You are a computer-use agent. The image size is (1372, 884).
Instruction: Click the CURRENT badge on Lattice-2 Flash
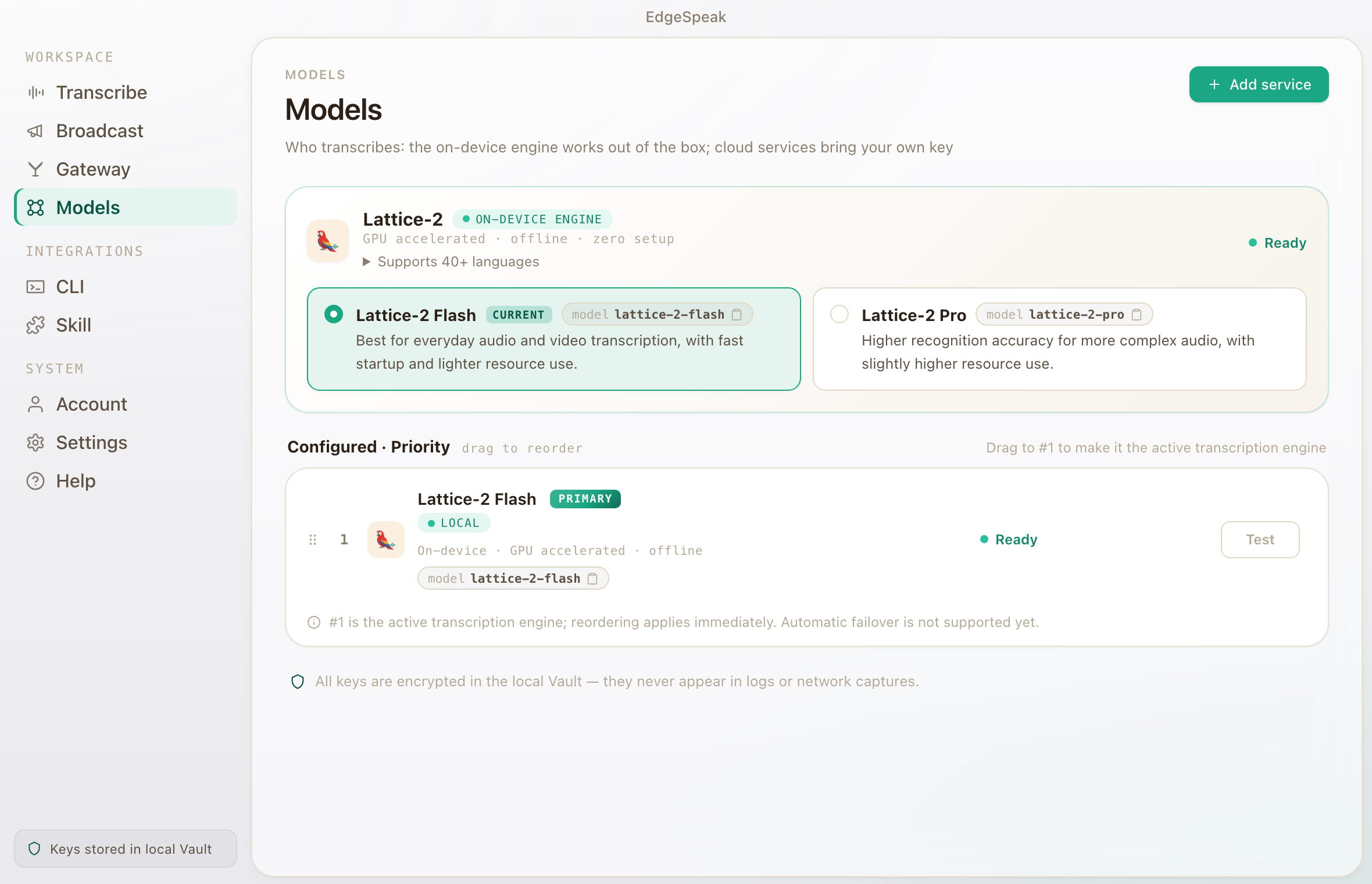pos(519,315)
